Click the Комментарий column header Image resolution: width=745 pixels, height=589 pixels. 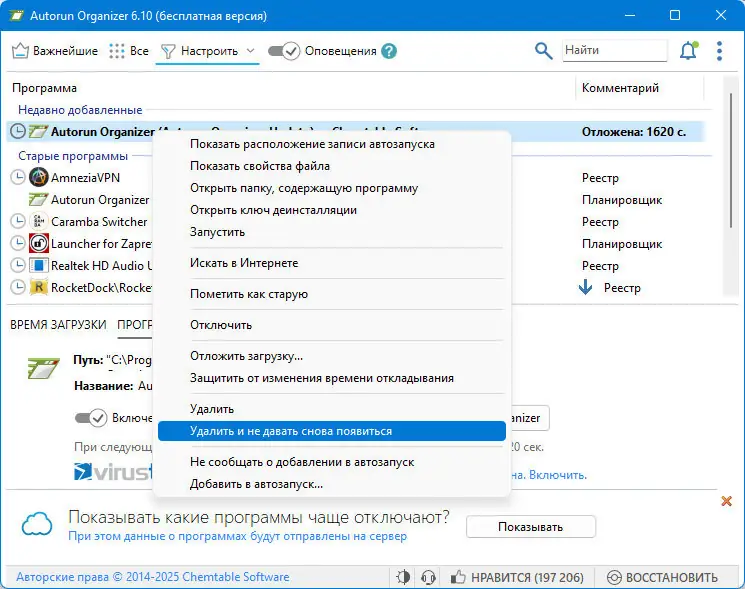[x=620, y=88]
